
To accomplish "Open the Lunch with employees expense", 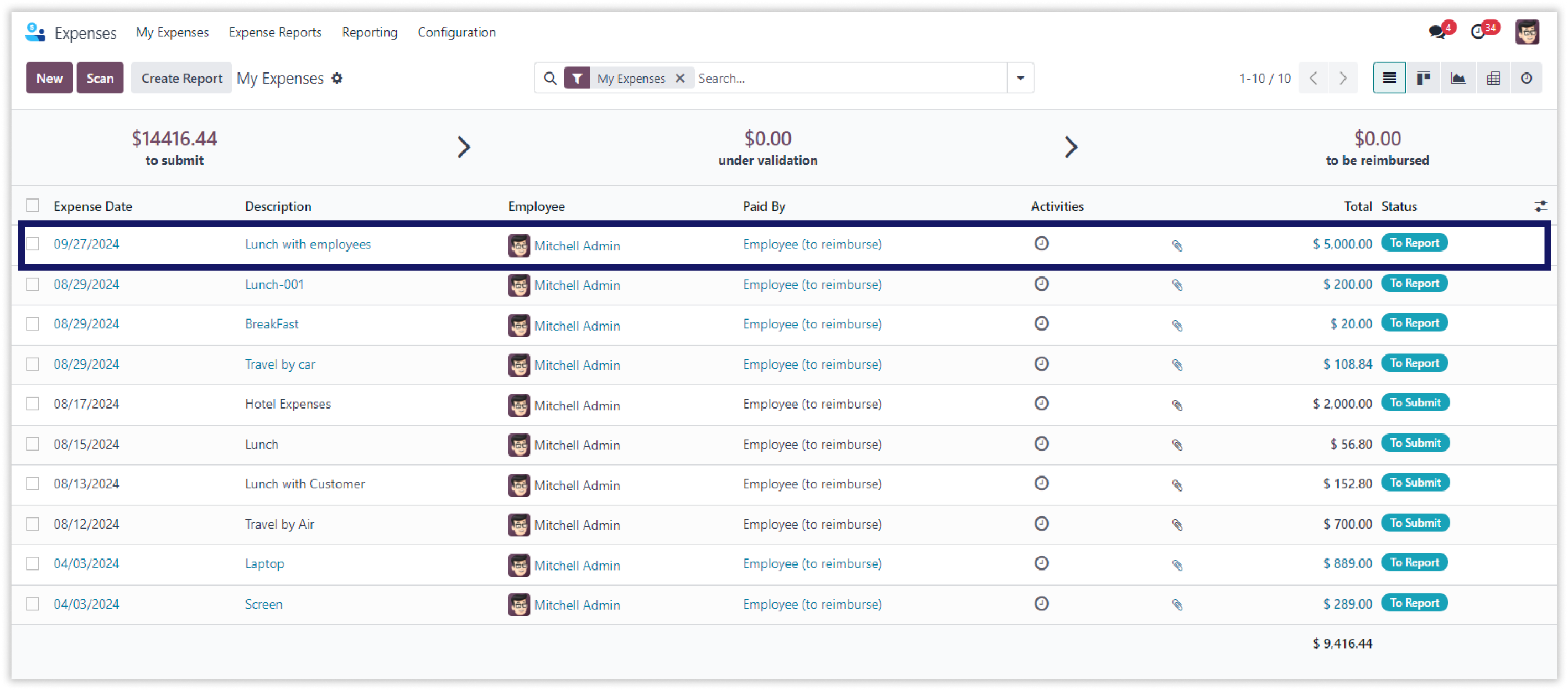I will point(308,244).
